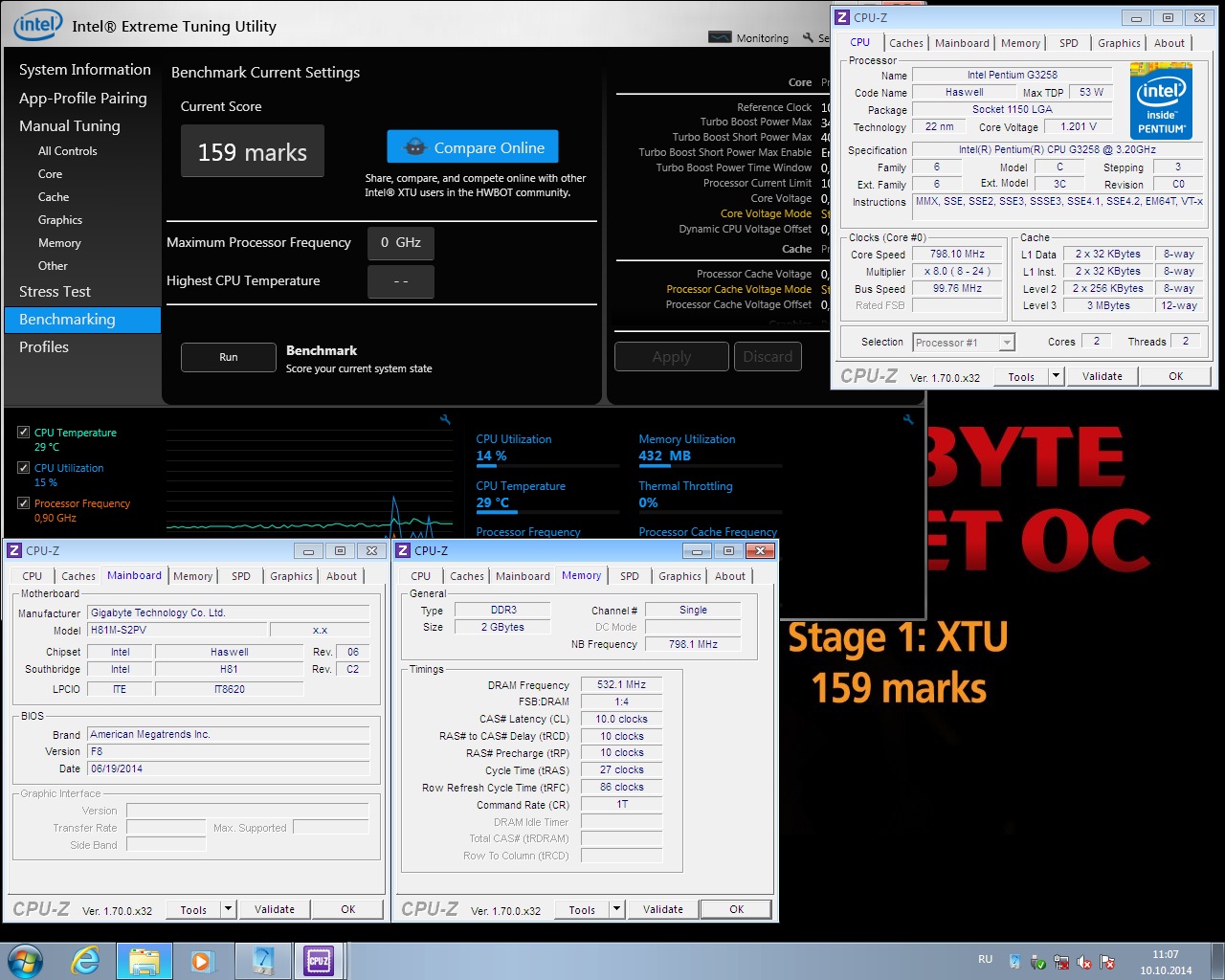Click the wrench icon above the statistics panel
The width and height of the screenshot is (1225, 980).
click(x=908, y=419)
